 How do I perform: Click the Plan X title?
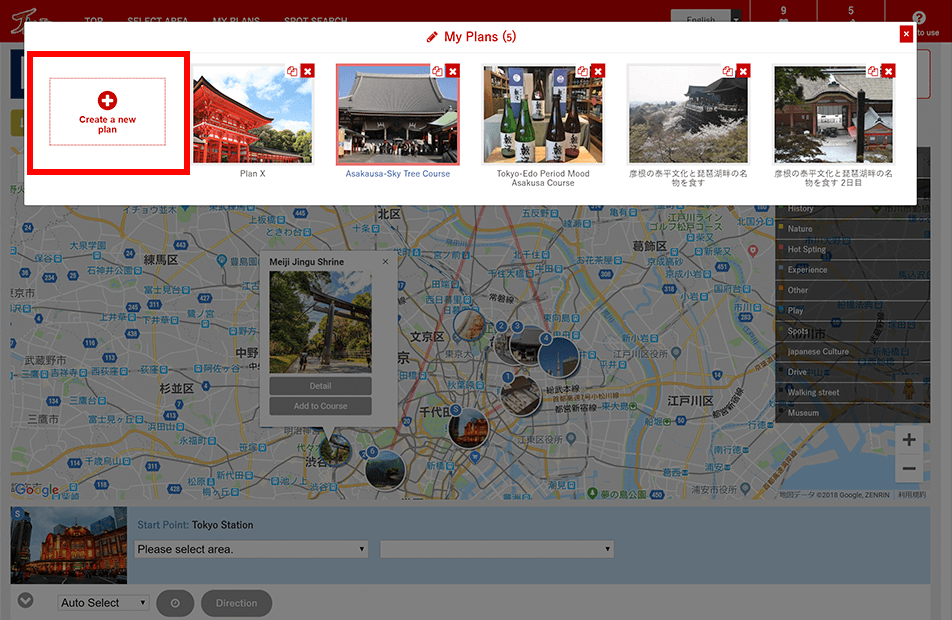point(253,174)
